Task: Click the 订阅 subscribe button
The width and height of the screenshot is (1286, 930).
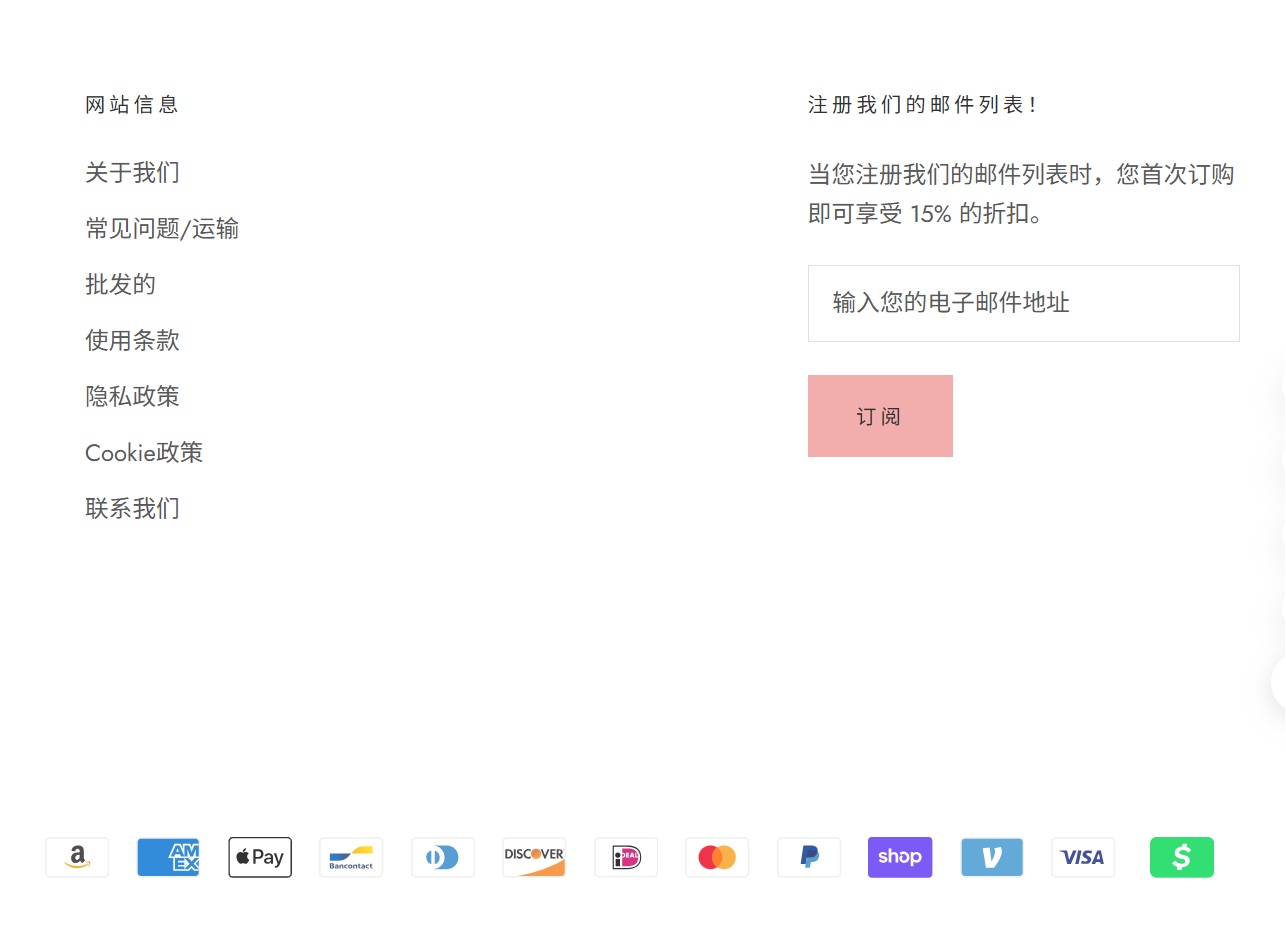Action: click(880, 416)
